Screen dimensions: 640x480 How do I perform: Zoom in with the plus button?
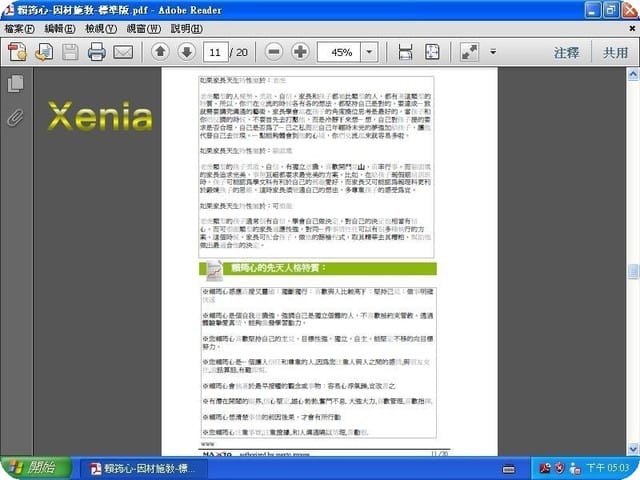click(x=300, y=52)
